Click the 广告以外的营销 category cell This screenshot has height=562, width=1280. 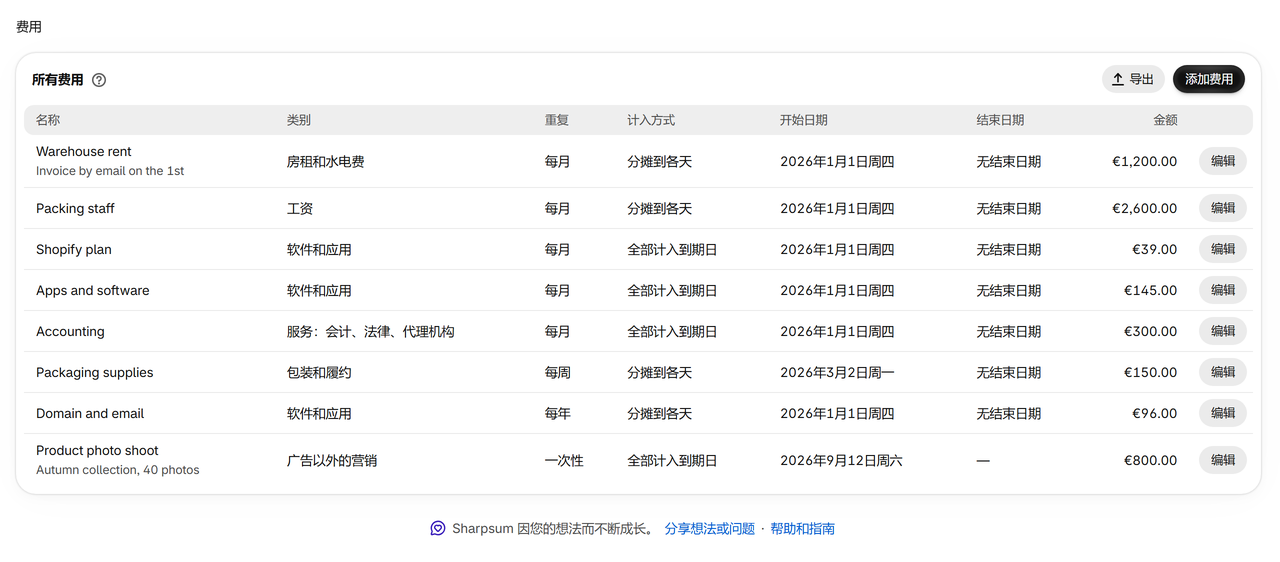332,461
